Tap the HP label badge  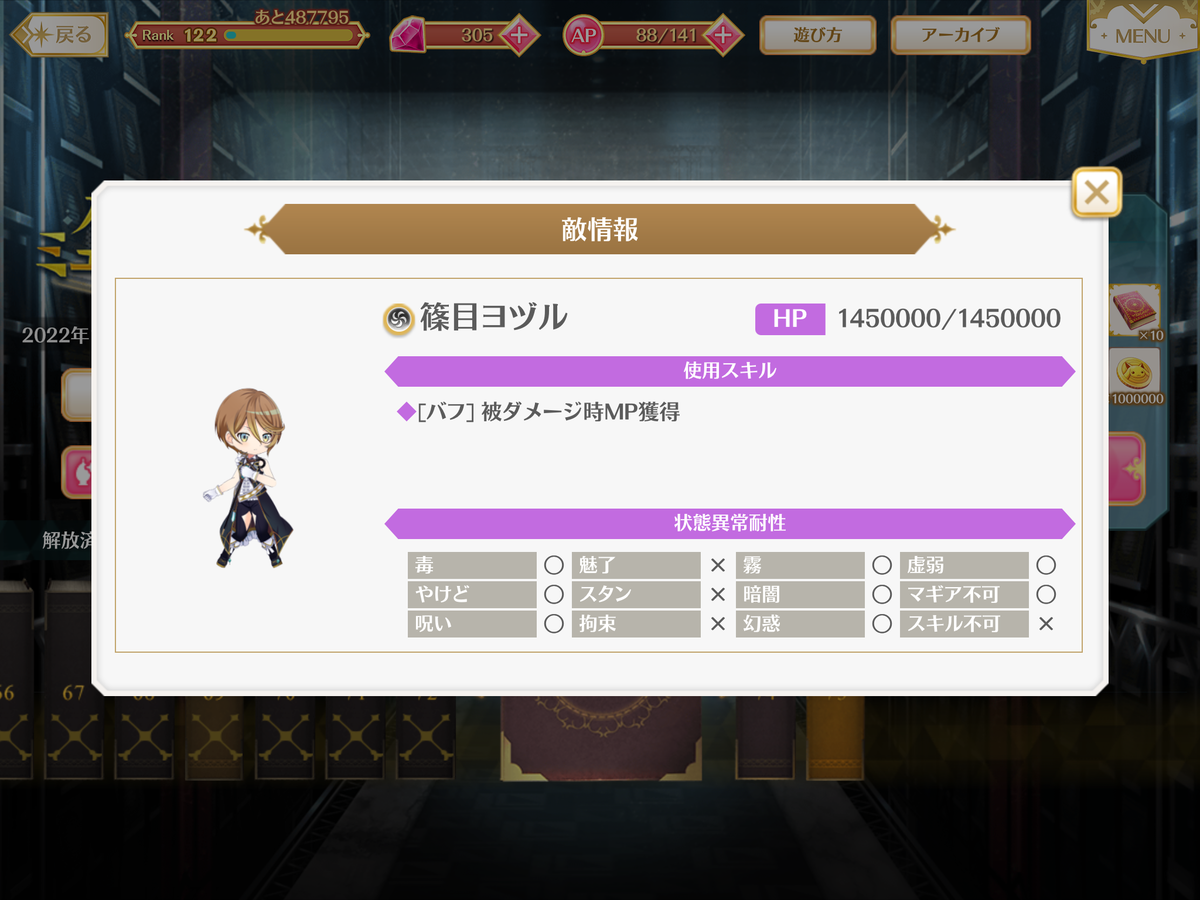click(x=790, y=319)
